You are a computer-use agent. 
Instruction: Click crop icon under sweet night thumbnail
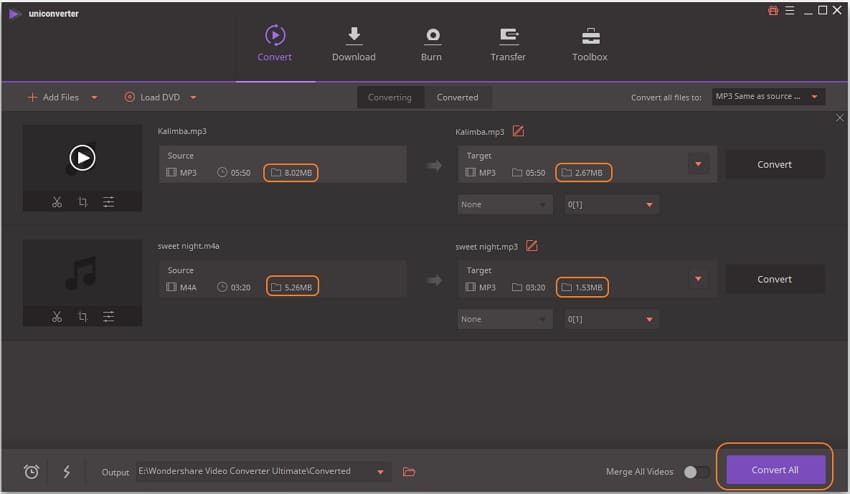83,317
